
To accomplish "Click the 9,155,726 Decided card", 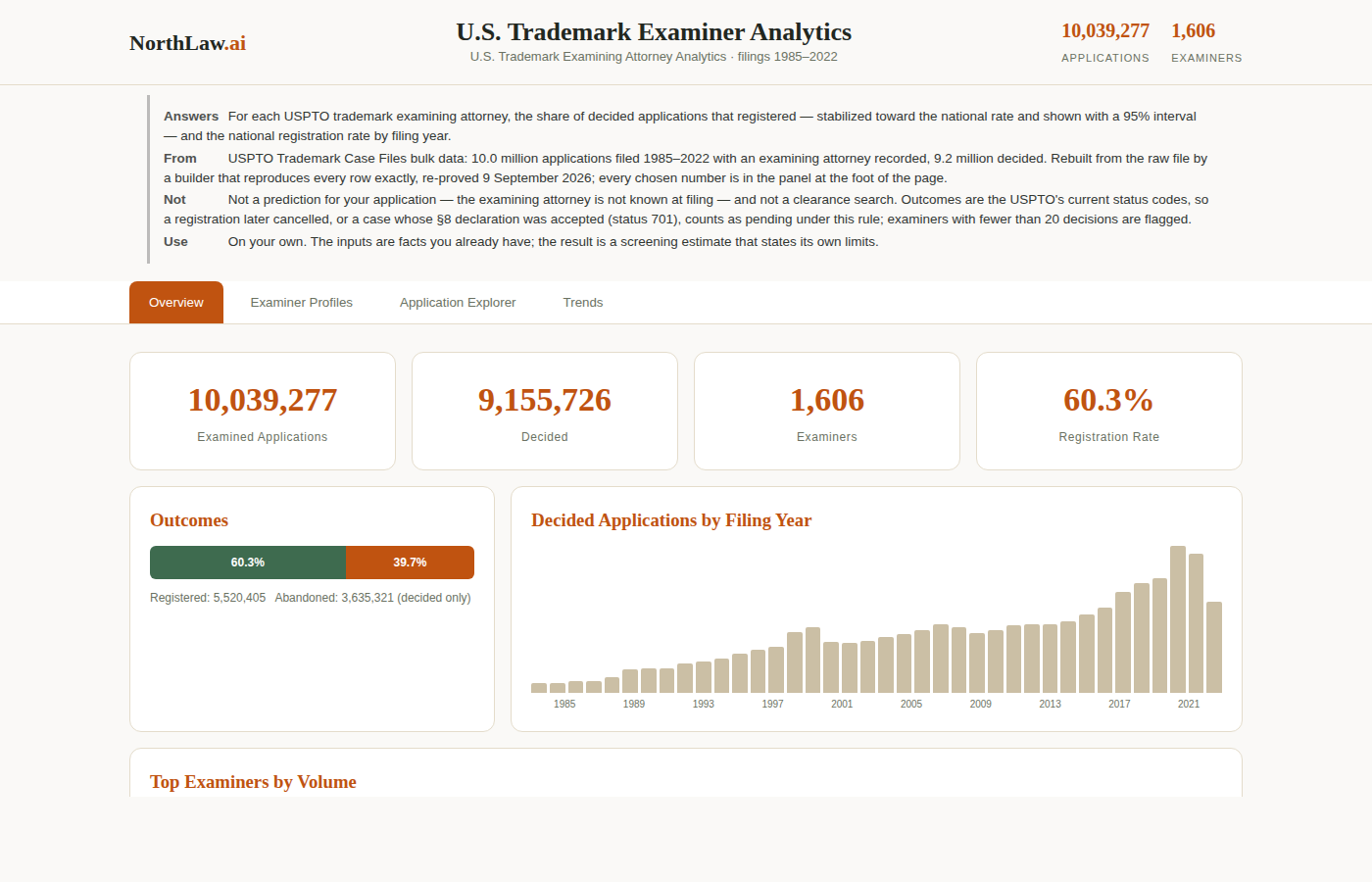I will pyautogui.click(x=545, y=411).
